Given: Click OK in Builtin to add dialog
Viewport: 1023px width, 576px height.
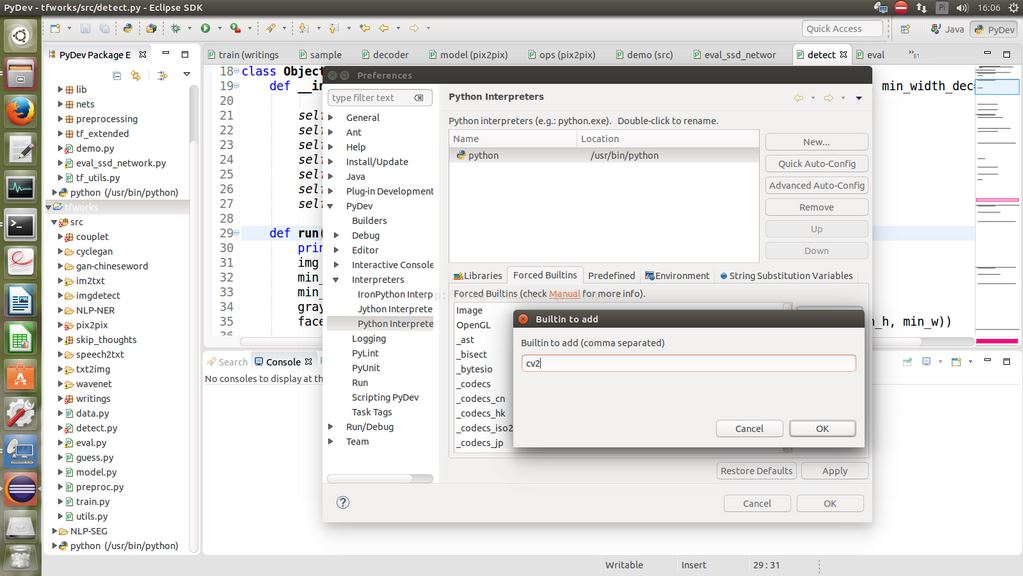Looking at the screenshot, I should [822, 429].
